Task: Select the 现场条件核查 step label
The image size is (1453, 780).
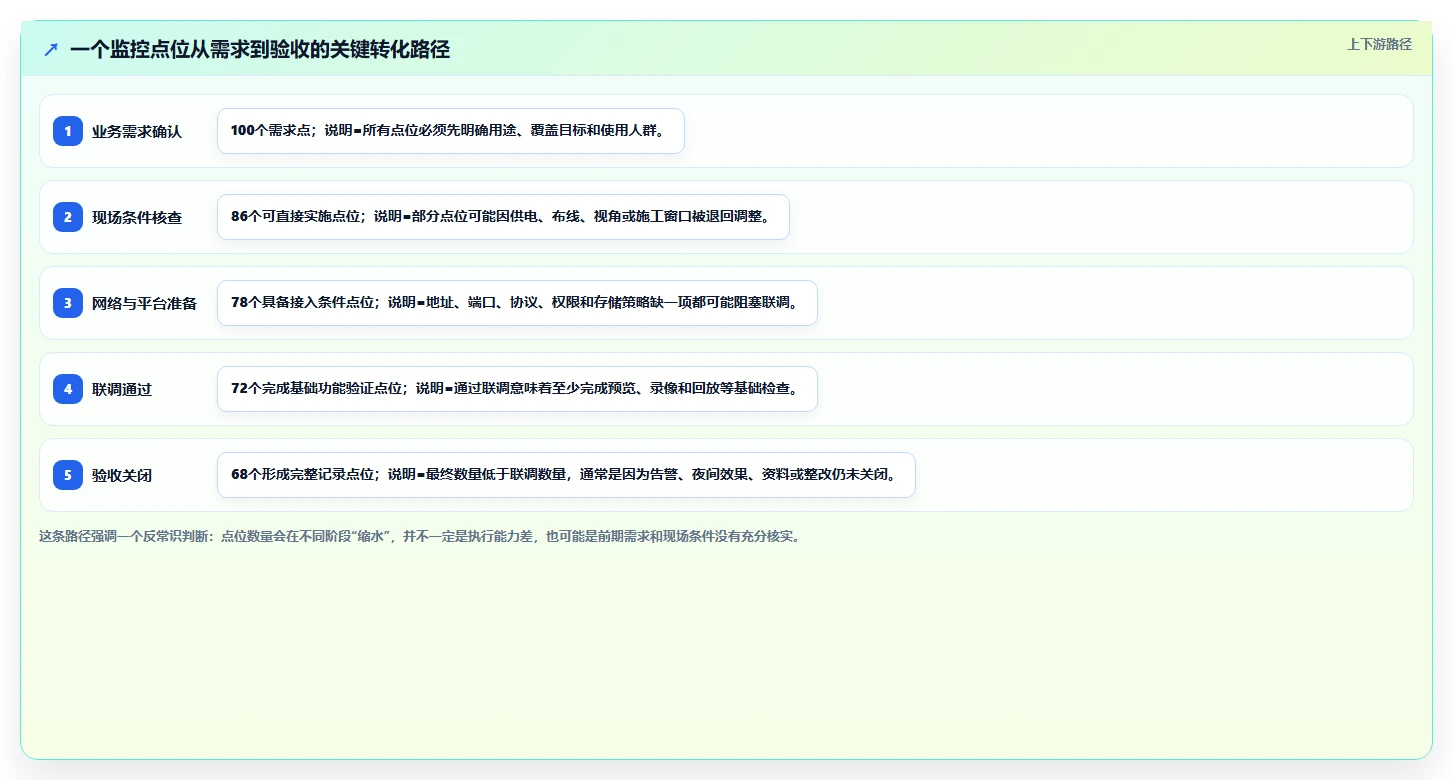Action: tap(137, 217)
